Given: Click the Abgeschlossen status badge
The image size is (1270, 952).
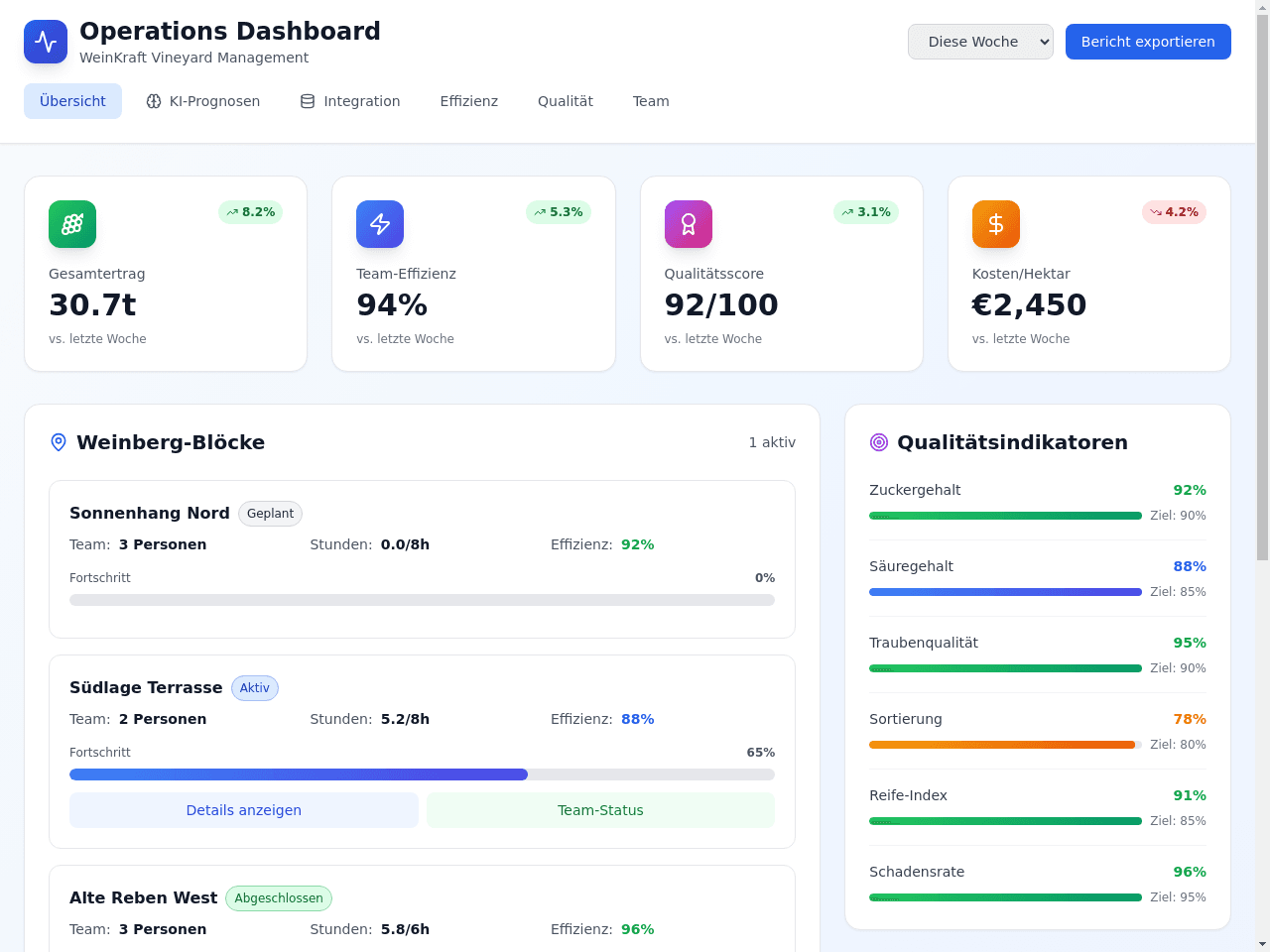Looking at the screenshot, I should (279, 898).
